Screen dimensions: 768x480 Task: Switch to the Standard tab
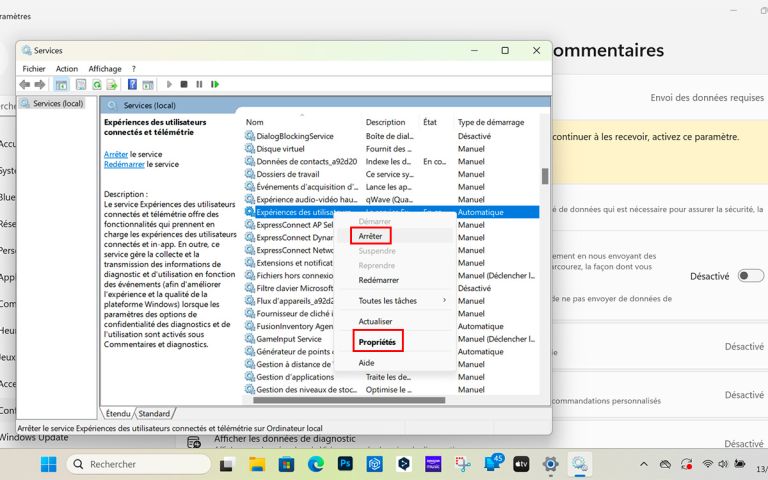coord(154,413)
